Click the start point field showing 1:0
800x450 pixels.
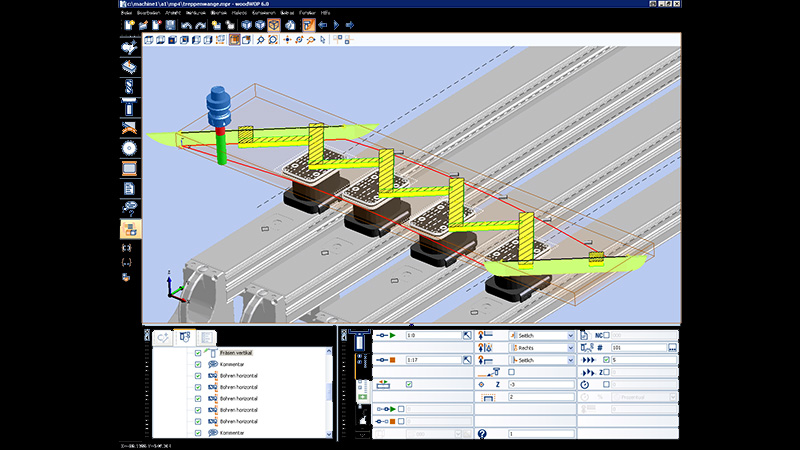pos(434,335)
